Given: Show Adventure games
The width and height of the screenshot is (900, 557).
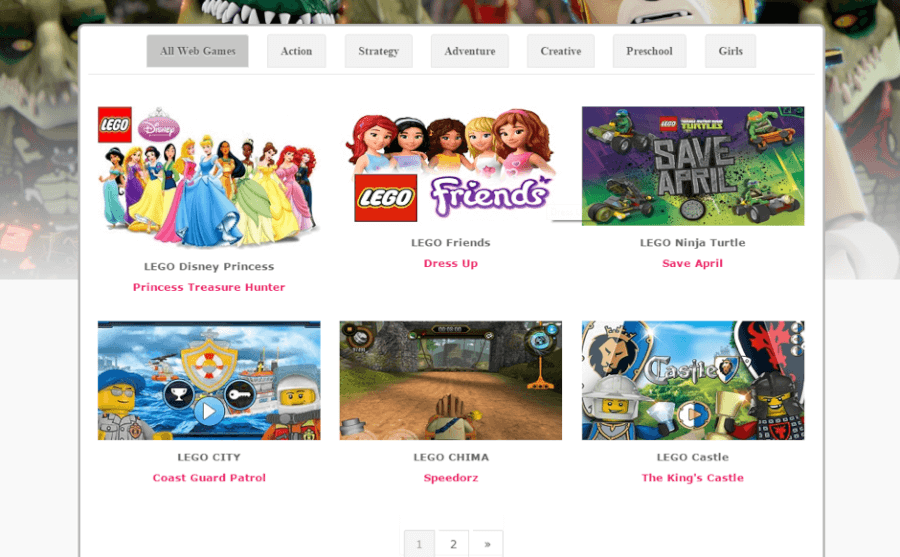Looking at the screenshot, I should coord(470,51).
